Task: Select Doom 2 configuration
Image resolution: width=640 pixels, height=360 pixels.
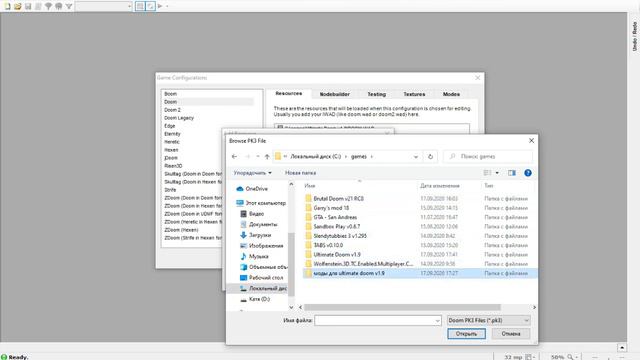Action: 172,110
